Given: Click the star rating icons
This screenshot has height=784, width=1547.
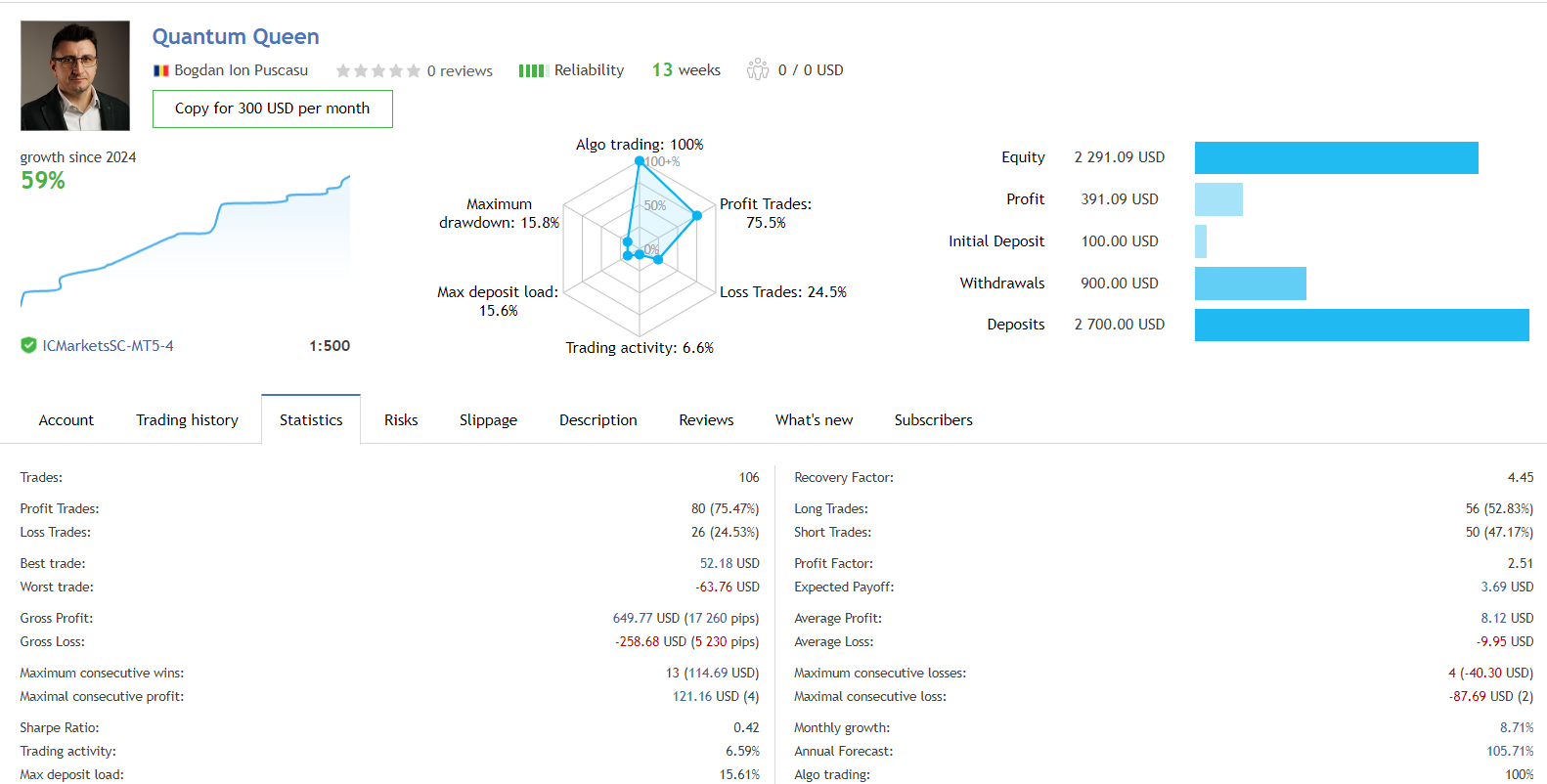Looking at the screenshot, I should coord(377,70).
